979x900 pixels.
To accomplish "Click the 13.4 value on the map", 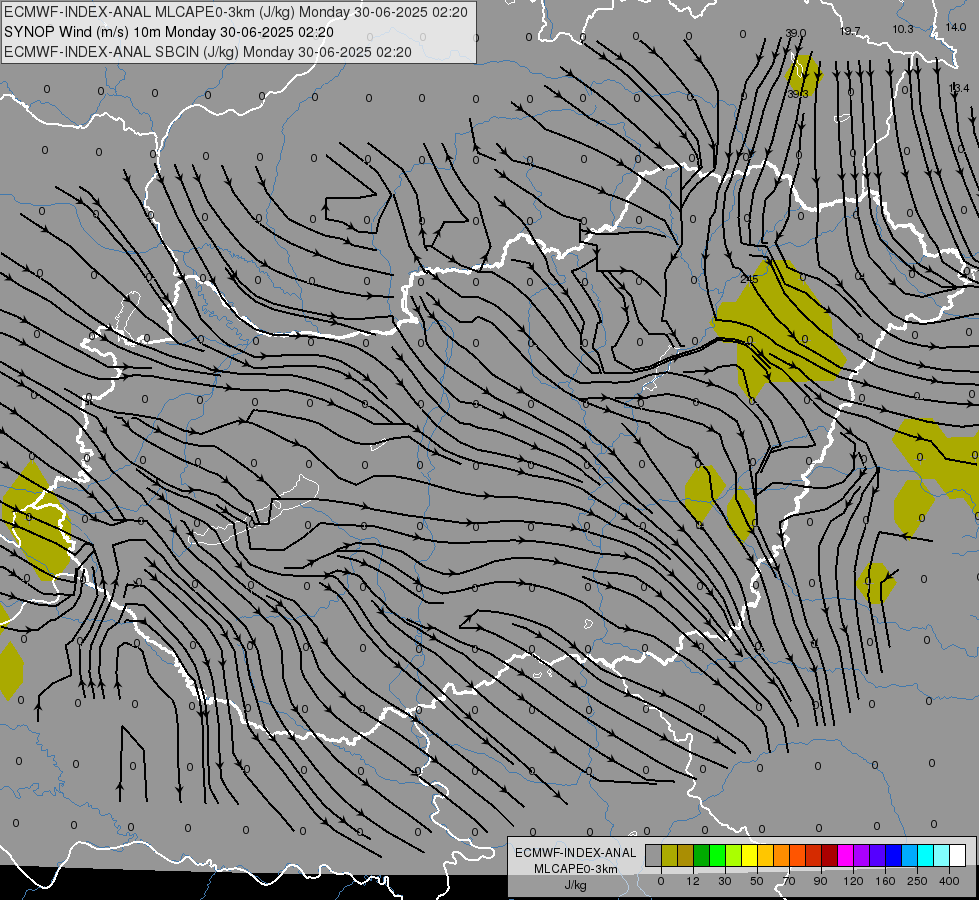I will click(x=958, y=88).
